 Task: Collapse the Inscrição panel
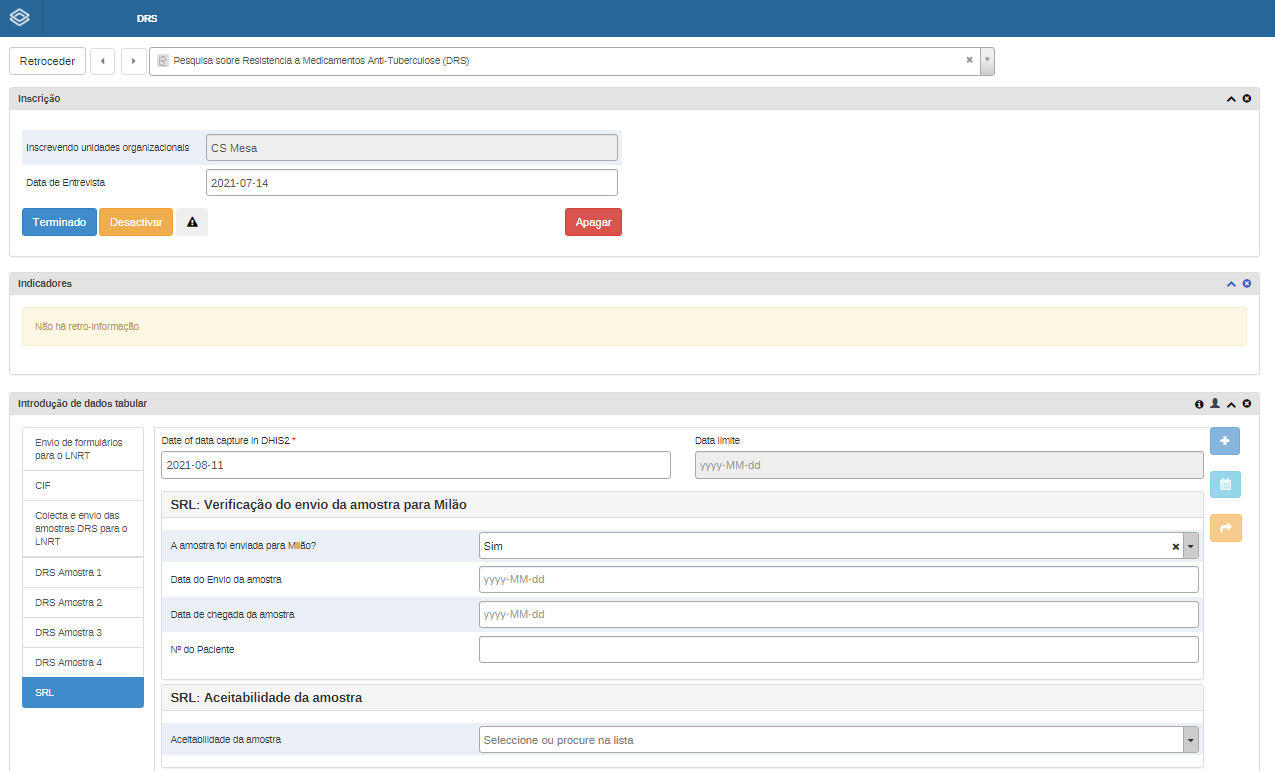[x=1231, y=99]
